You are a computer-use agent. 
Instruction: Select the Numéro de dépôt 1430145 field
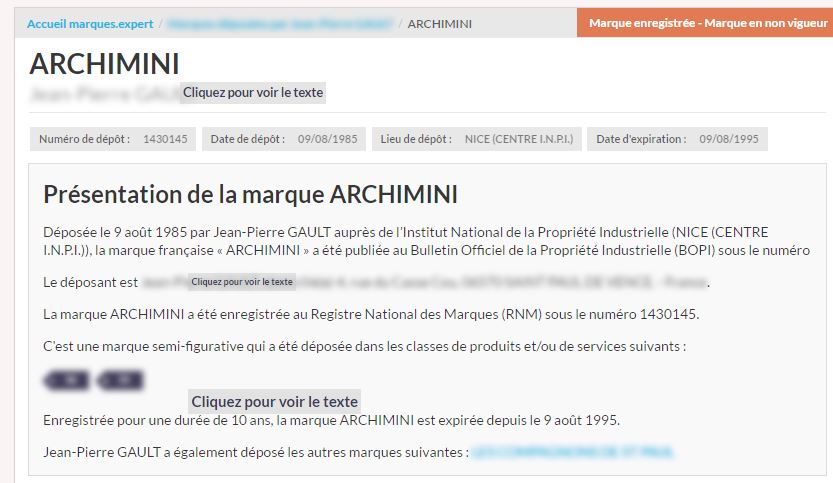(x=113, y=139)
